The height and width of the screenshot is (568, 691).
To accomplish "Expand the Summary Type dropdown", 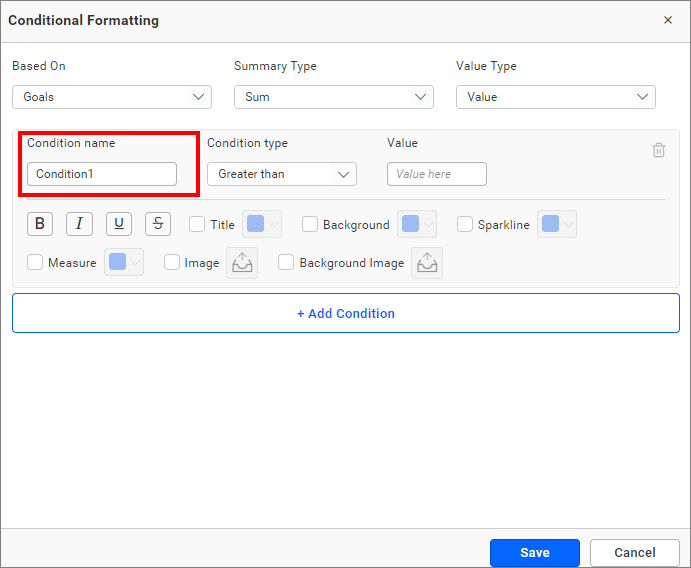I will coord(334,97).
